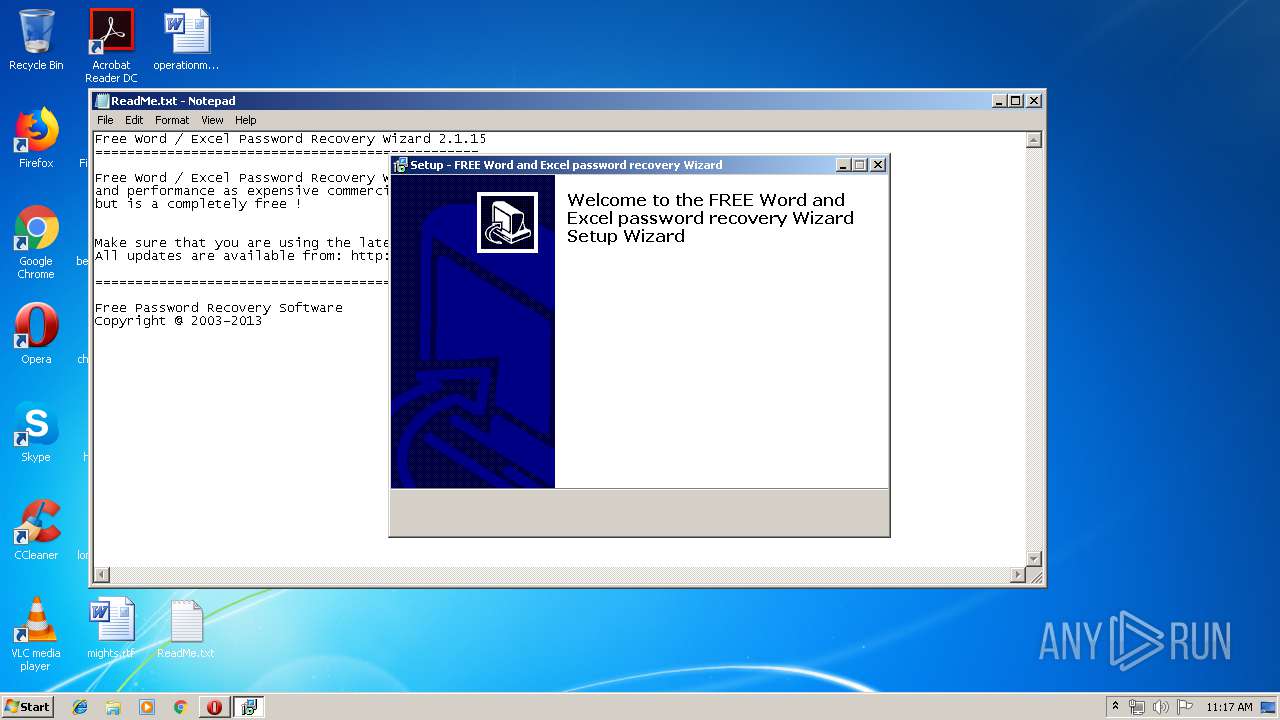Maximize the Setup wizard window
The width and height of the screenshot is (1280, 720).
point(860,165)
